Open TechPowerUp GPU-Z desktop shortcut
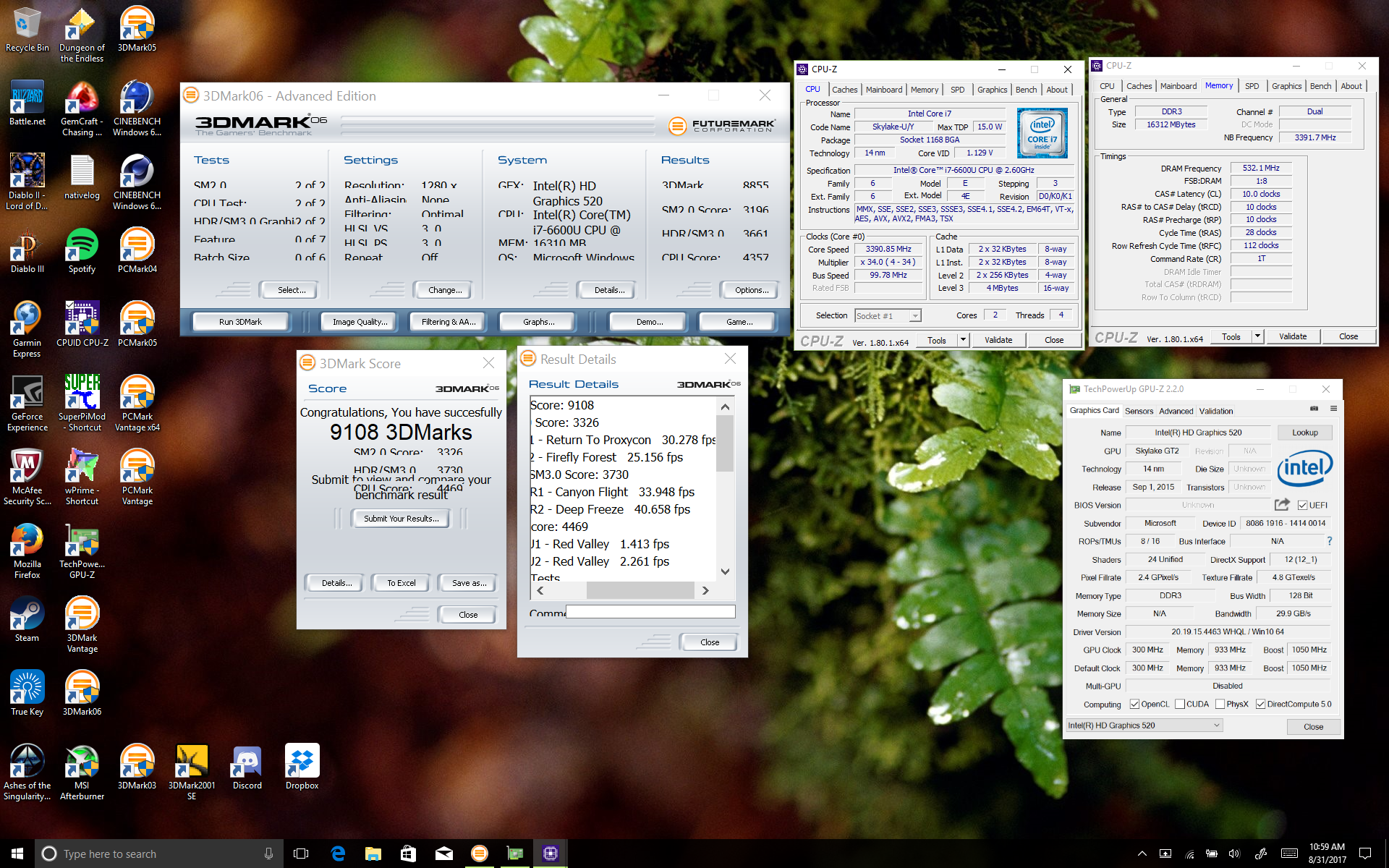The height and width of the screenshot is (868, 1389). click(x=82, y=550)
